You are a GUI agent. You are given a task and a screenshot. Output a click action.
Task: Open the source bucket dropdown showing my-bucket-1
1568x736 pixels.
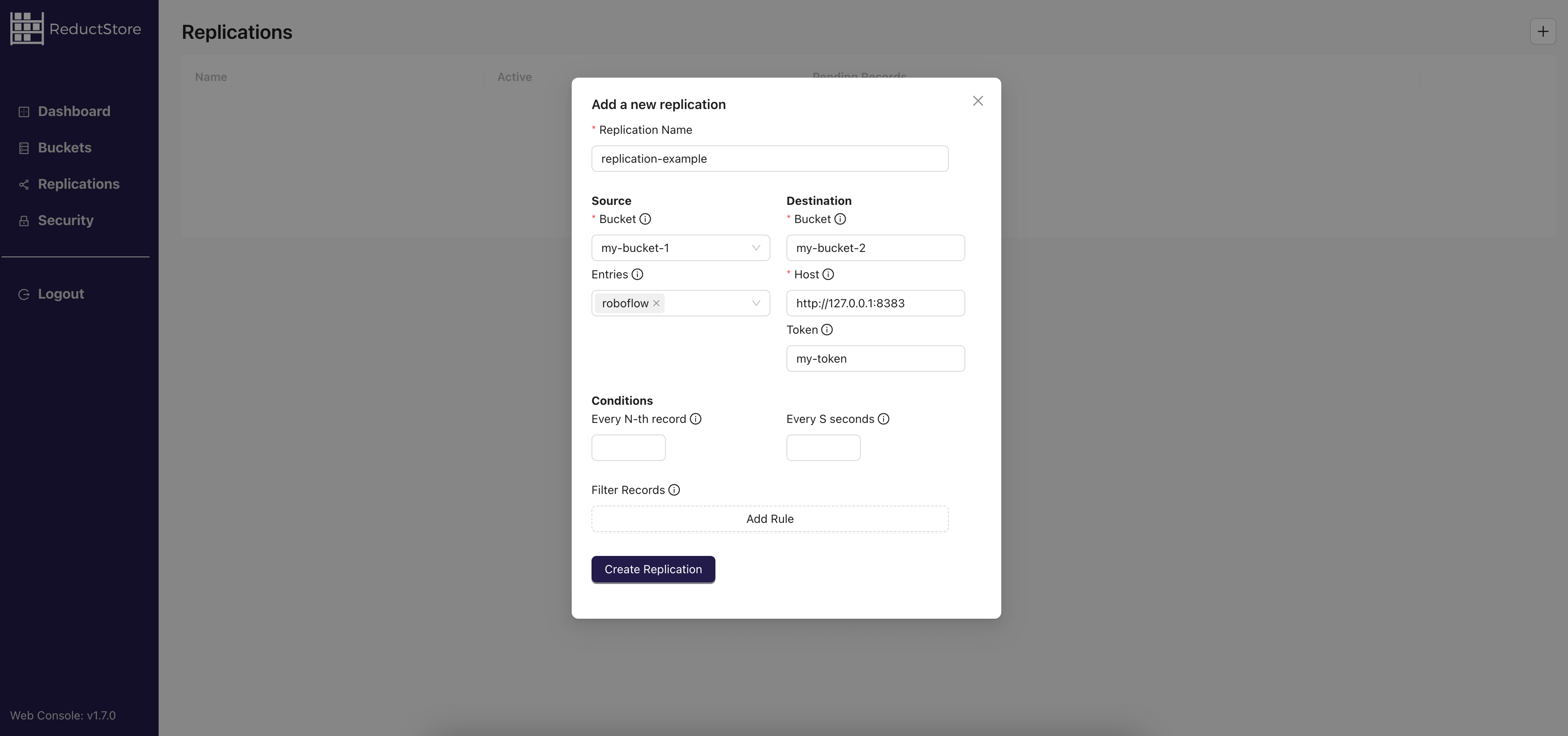[680, 248]
